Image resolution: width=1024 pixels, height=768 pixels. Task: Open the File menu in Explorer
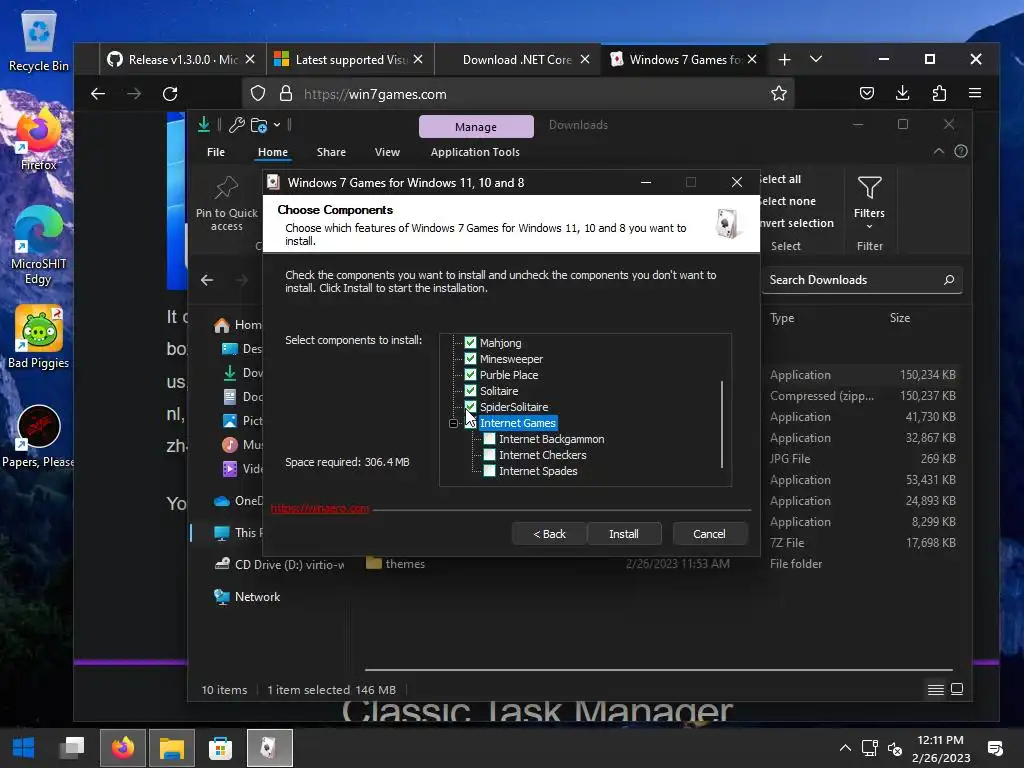point(216,152)
